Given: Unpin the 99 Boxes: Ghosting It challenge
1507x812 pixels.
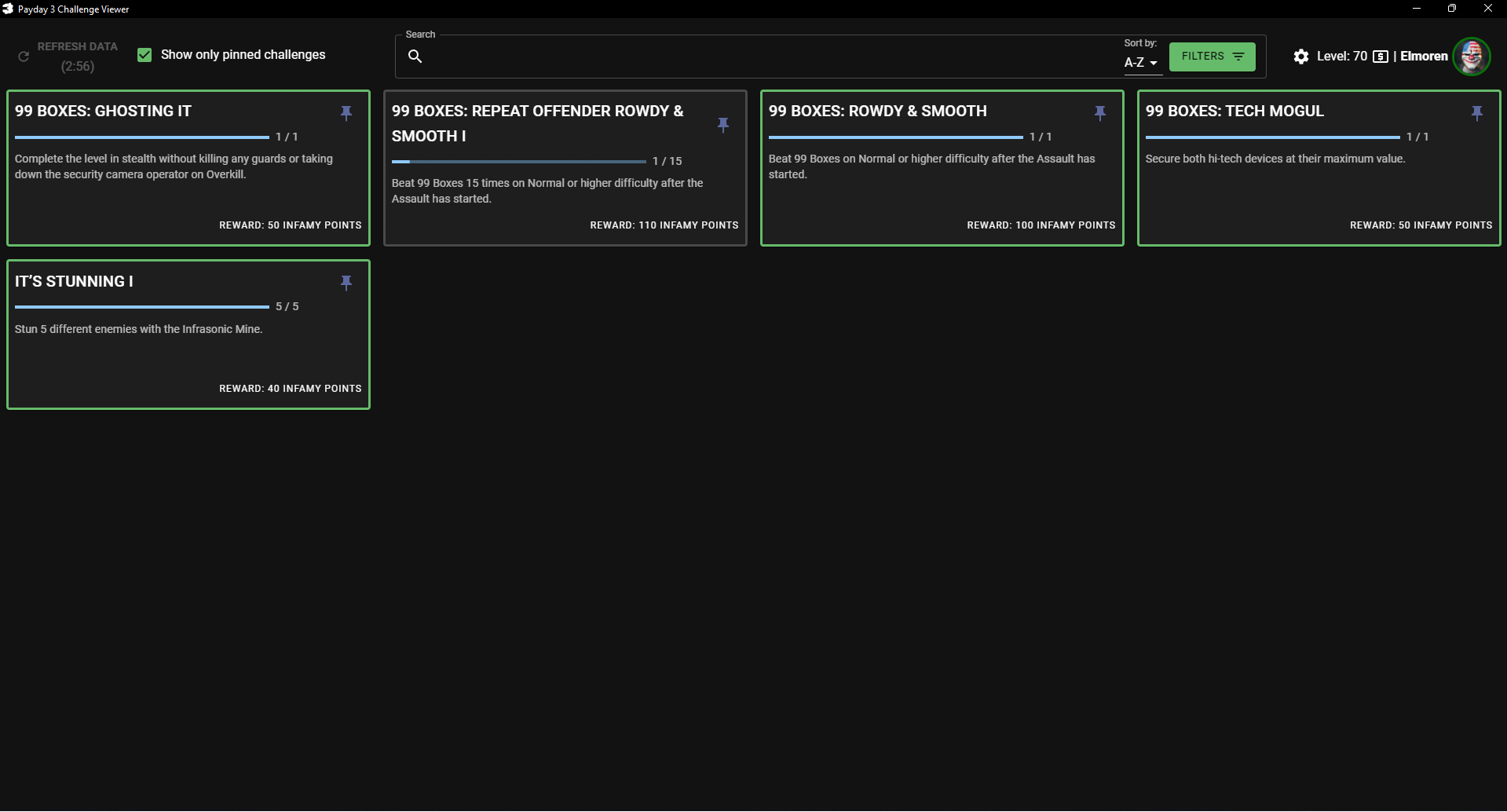Looking at the screenshot, I should click(346, 112).
